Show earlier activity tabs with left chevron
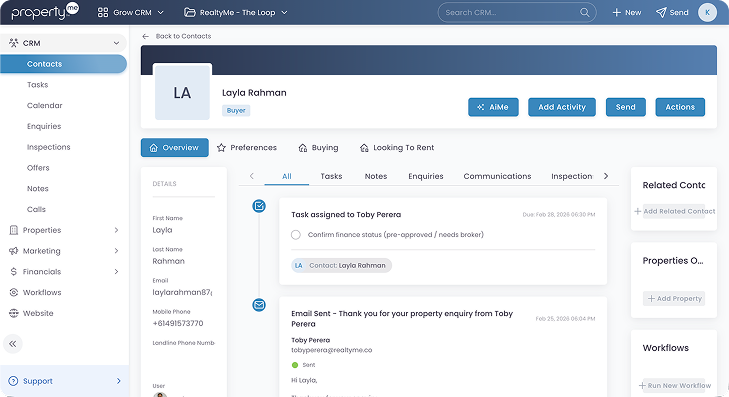The image size is (729, 397). coord(252,176)
